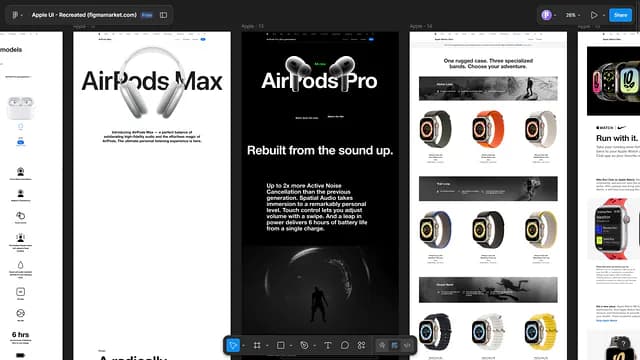The width and height of the screenshot is (640, 360).
Task: Click the diver ocean band banner
Action: pyautogui.click(x=488, y=289)
